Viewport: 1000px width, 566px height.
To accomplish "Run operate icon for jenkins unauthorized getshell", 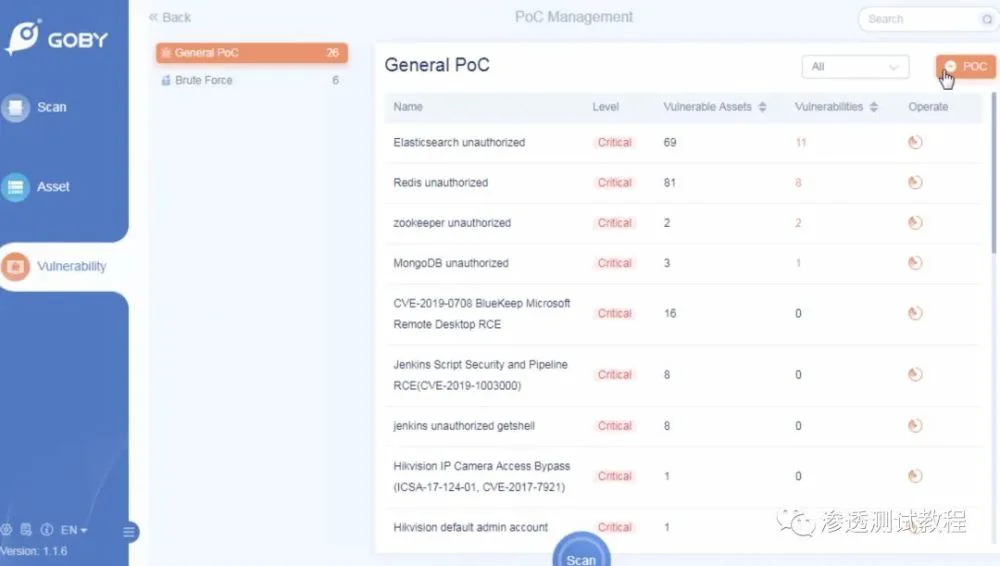I will tap(915, 426).
